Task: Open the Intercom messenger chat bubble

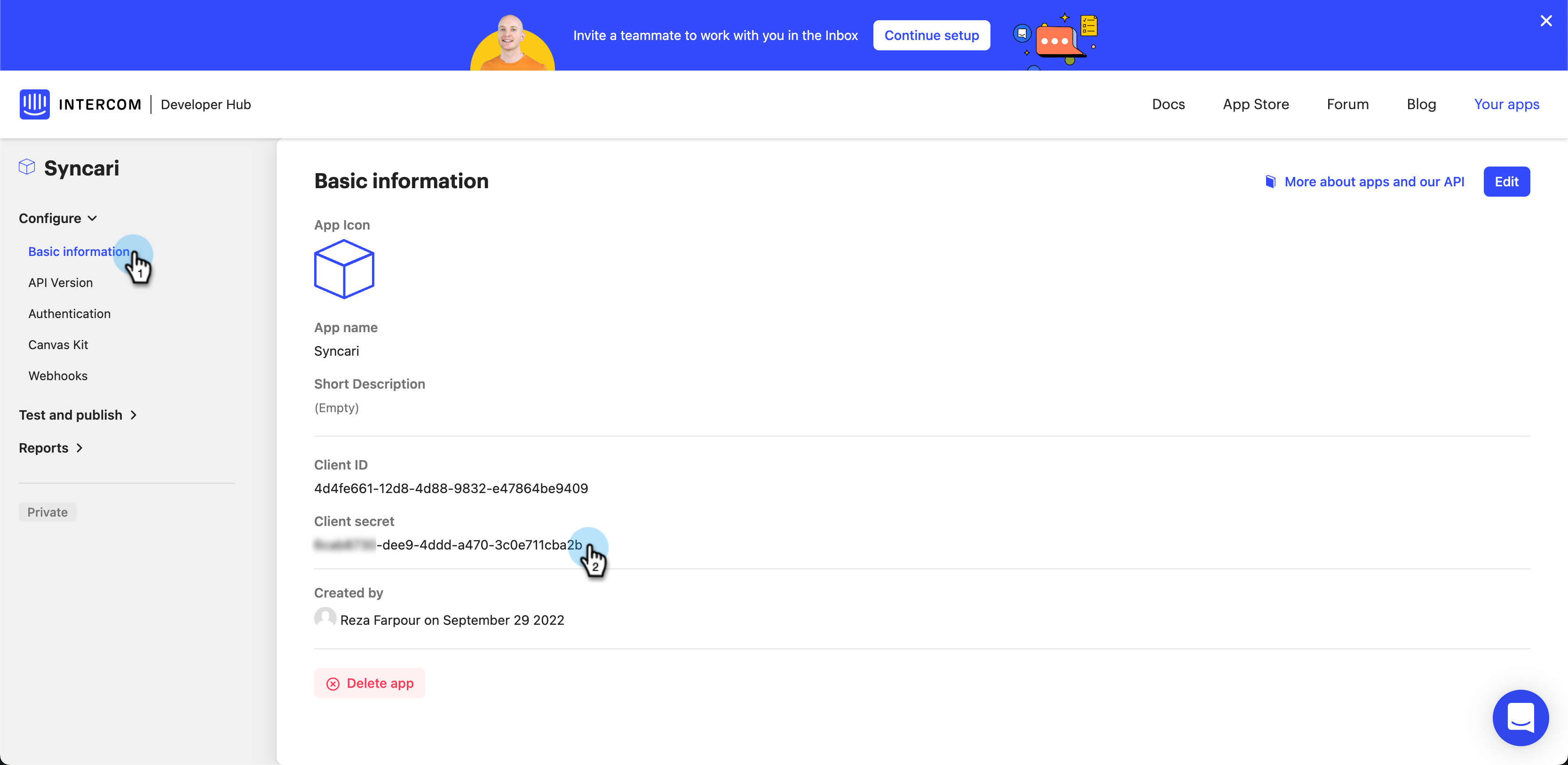Action: 1520,717
